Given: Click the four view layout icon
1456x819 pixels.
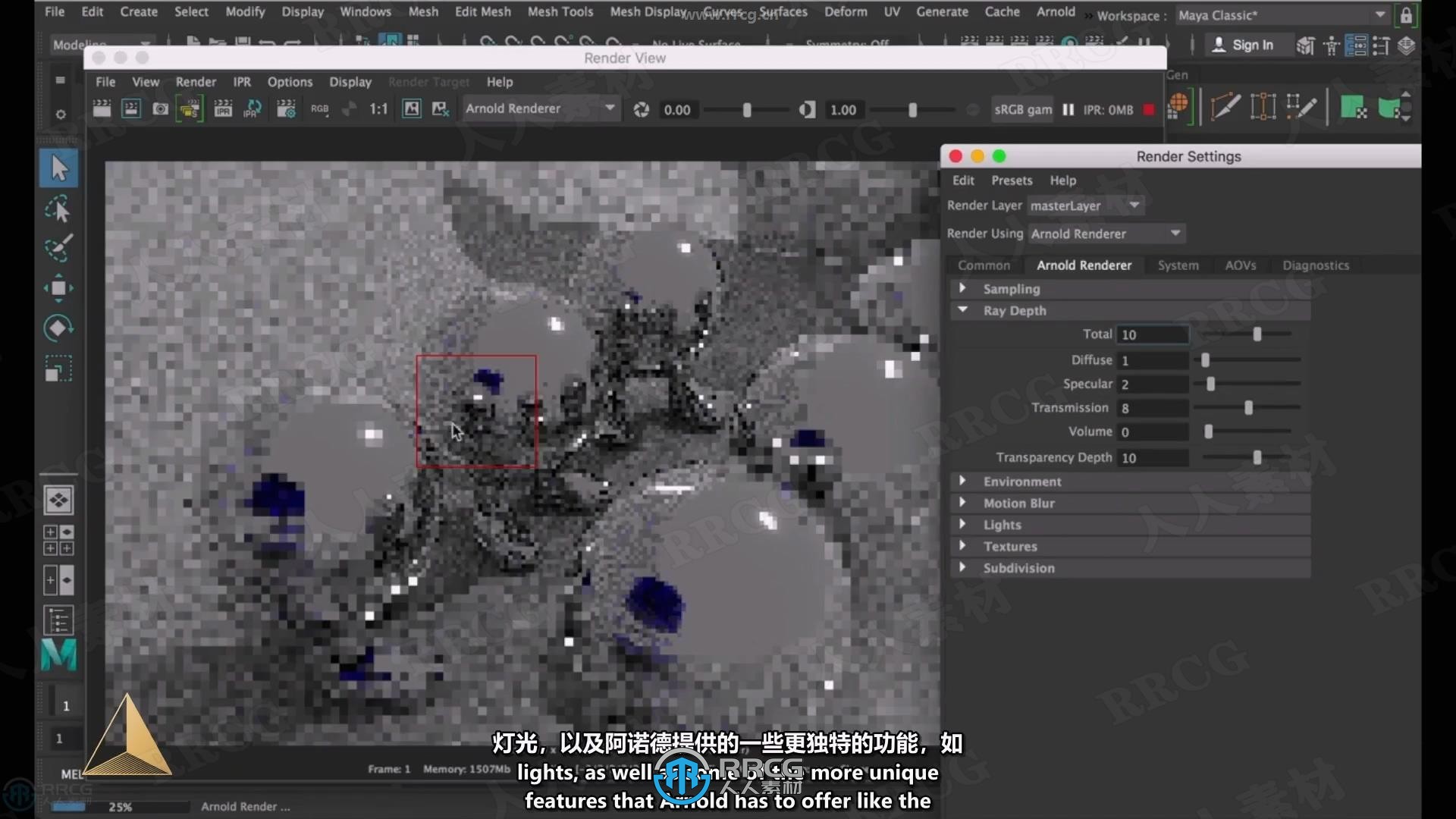Looking at the screenshot, I should 58,540.
